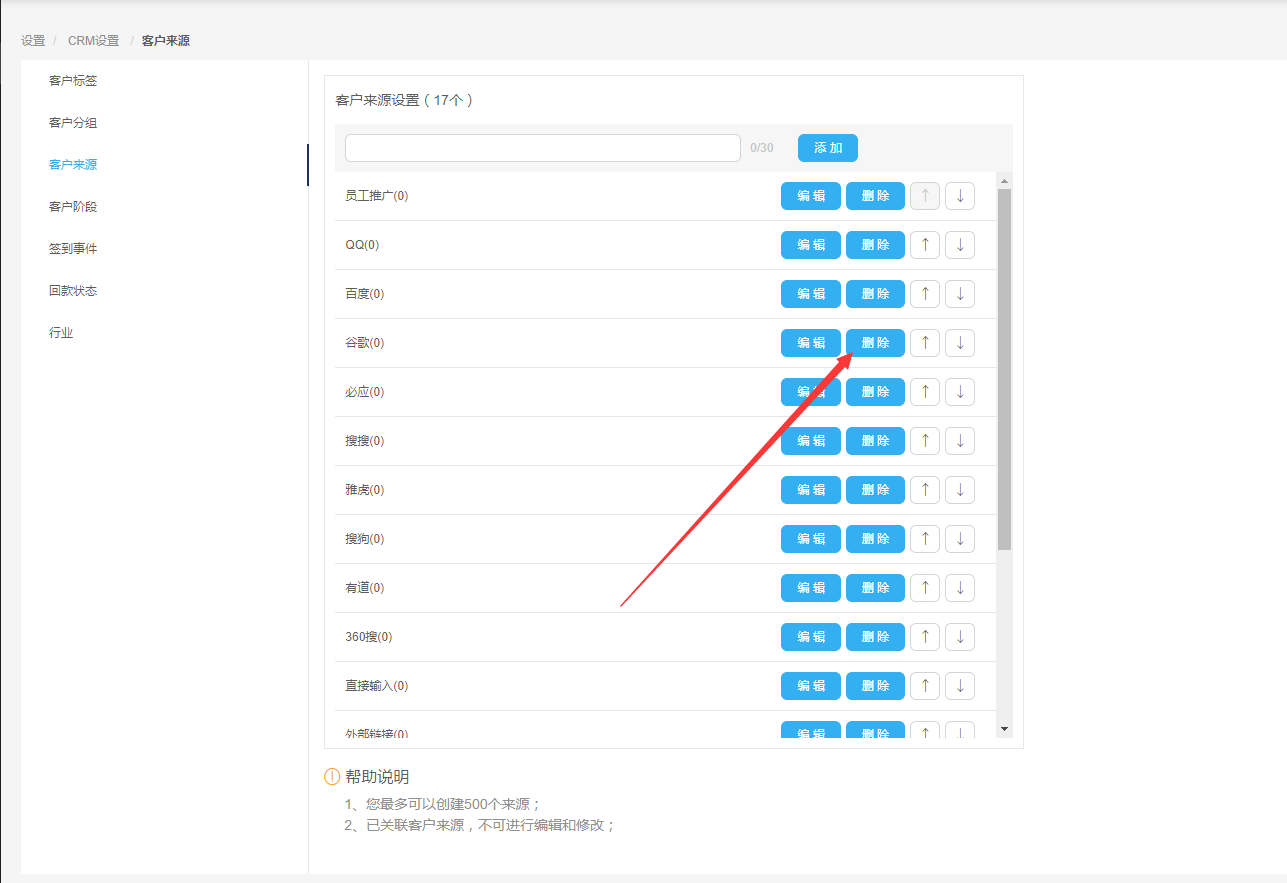Open the 客户标签 settings page
The height and width of the screenshot is (883, 1287).
[x=73, y=81]
